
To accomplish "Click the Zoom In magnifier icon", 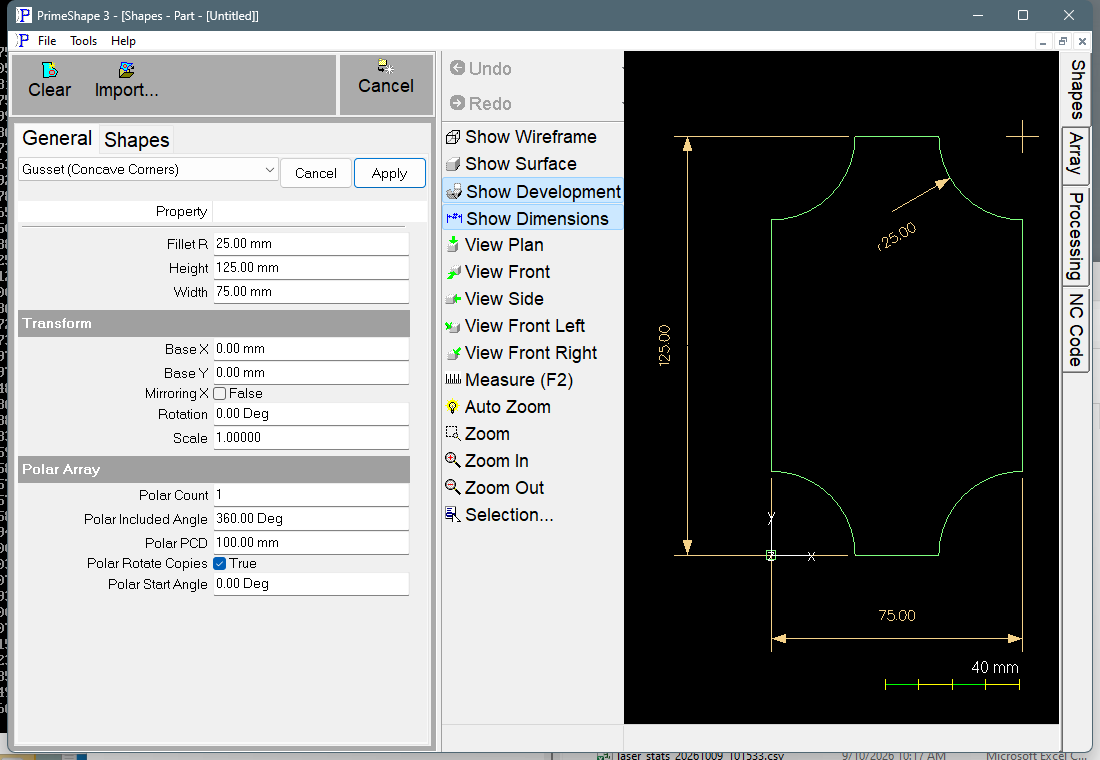I will pos(453,460).
